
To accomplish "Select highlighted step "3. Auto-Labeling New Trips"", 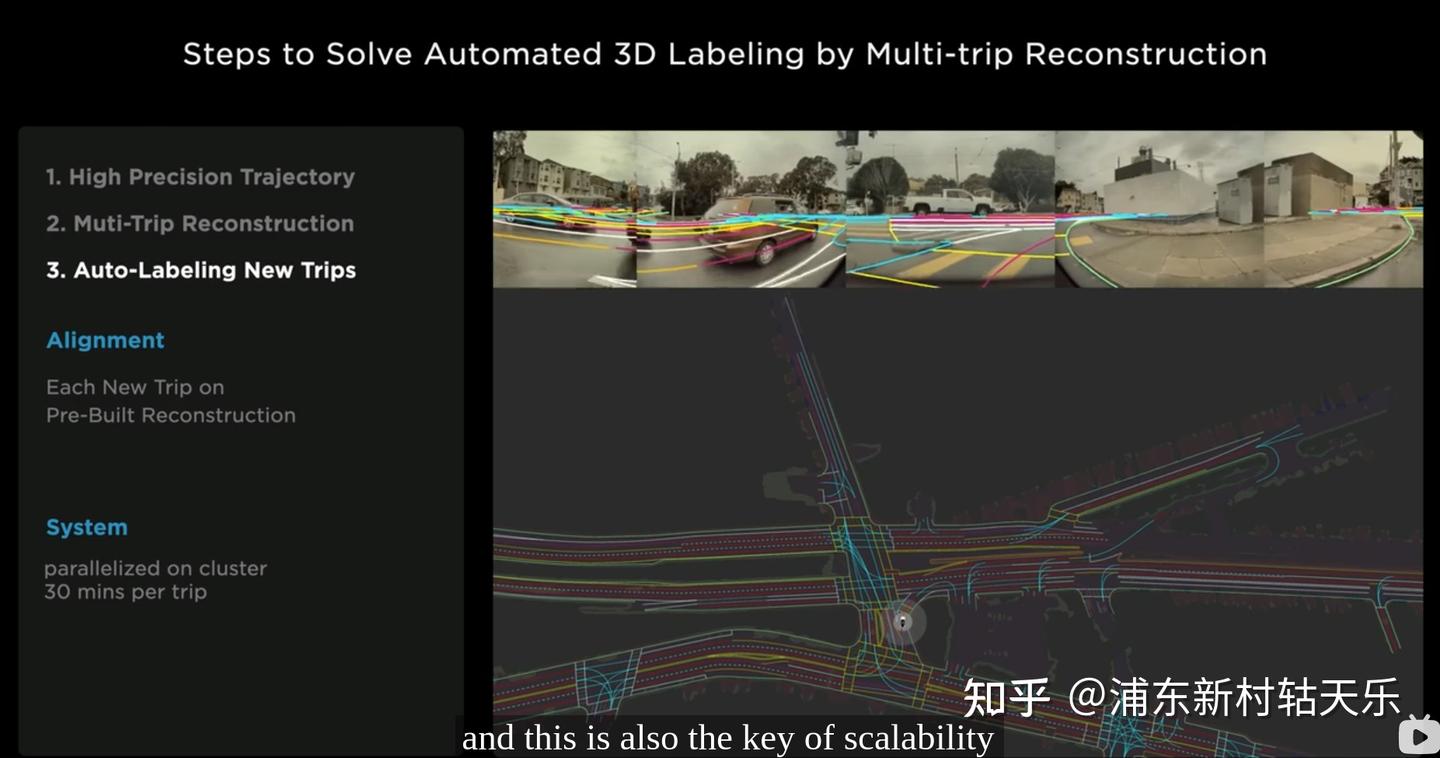I will [201, 270].
